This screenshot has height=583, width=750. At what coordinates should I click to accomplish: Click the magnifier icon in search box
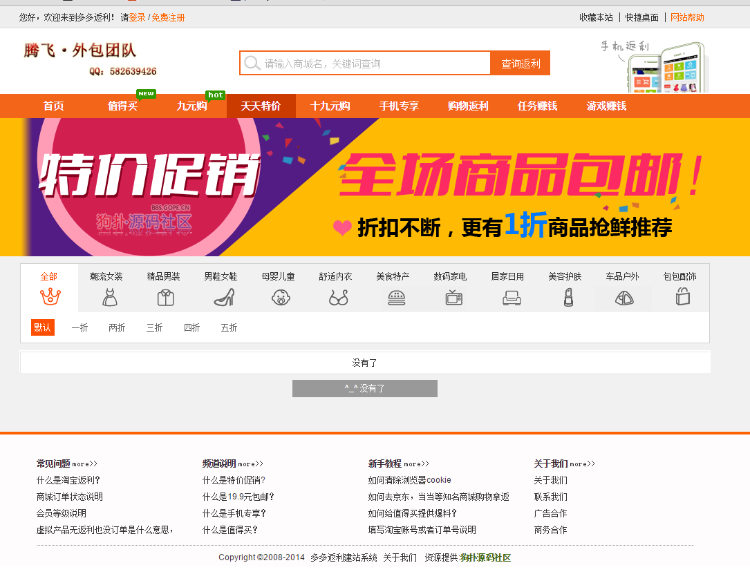(252, 63)
